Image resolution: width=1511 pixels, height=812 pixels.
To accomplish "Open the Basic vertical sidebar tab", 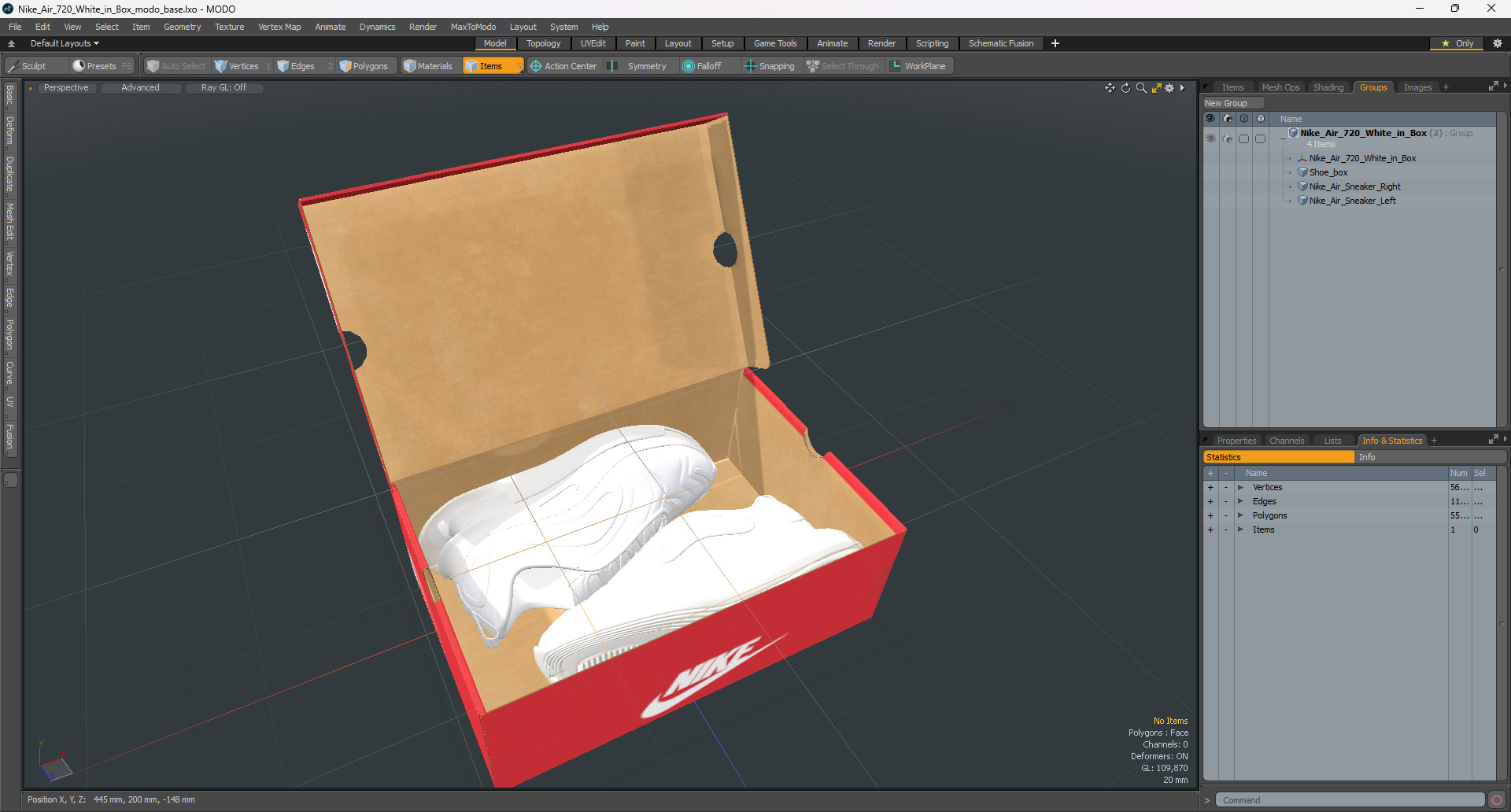I will pyautogui.click(x=9, y=95).
